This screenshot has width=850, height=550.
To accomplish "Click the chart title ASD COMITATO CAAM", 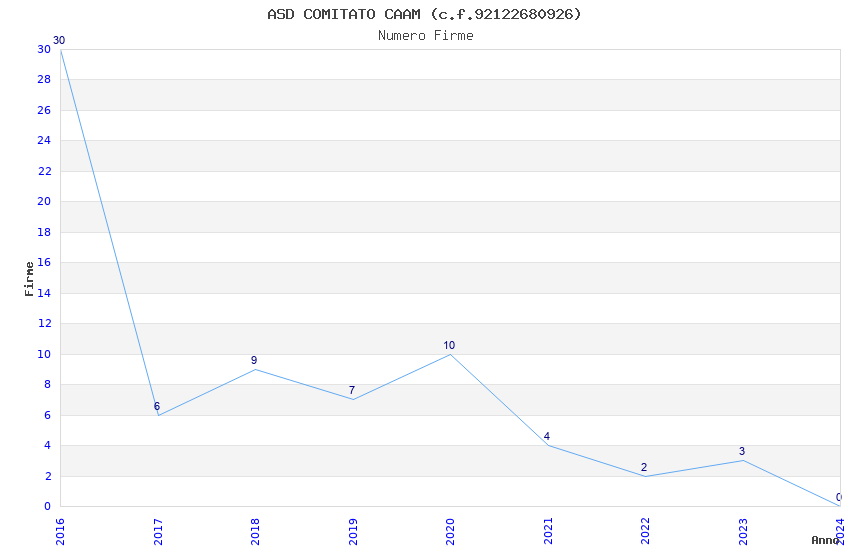I will click(x=424, y=14).
